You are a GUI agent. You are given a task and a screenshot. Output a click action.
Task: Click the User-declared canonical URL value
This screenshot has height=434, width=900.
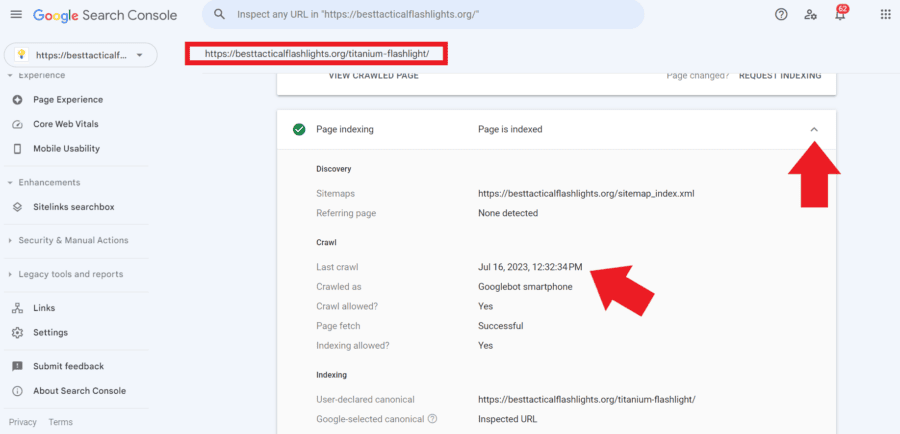point(587,400)
